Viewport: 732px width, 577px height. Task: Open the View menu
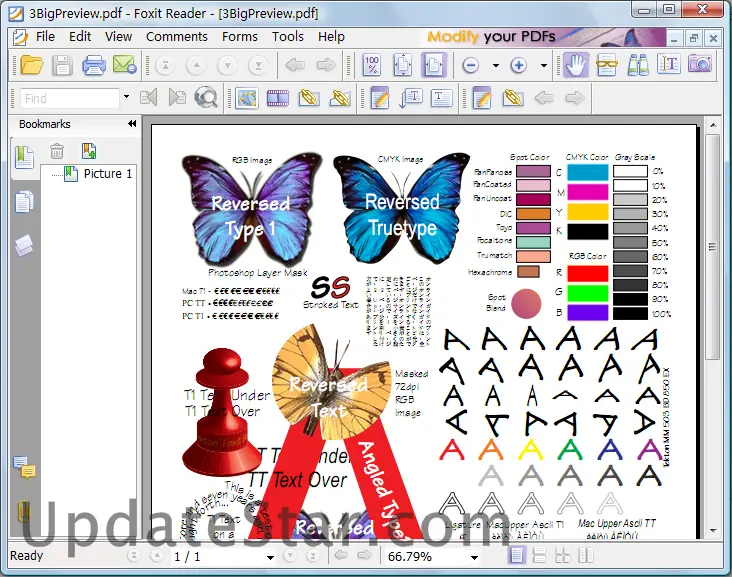click(118, 36)
